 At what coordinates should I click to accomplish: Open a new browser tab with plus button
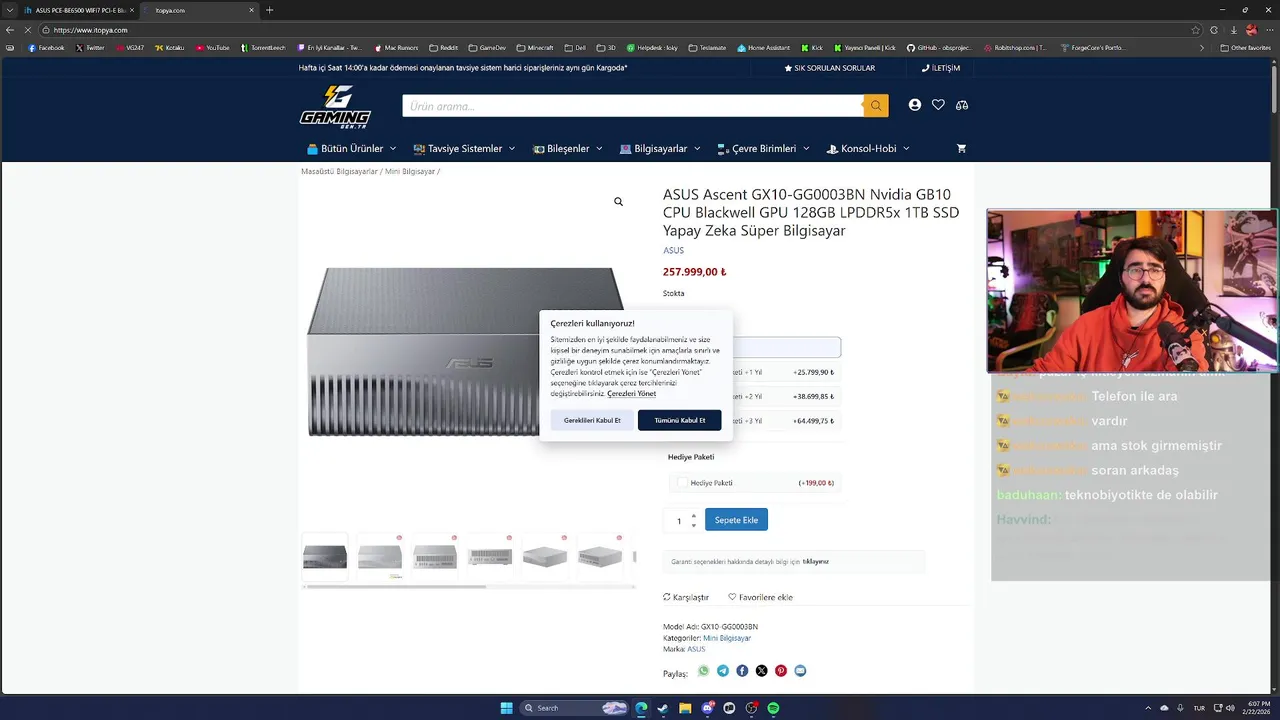[269, 10]
